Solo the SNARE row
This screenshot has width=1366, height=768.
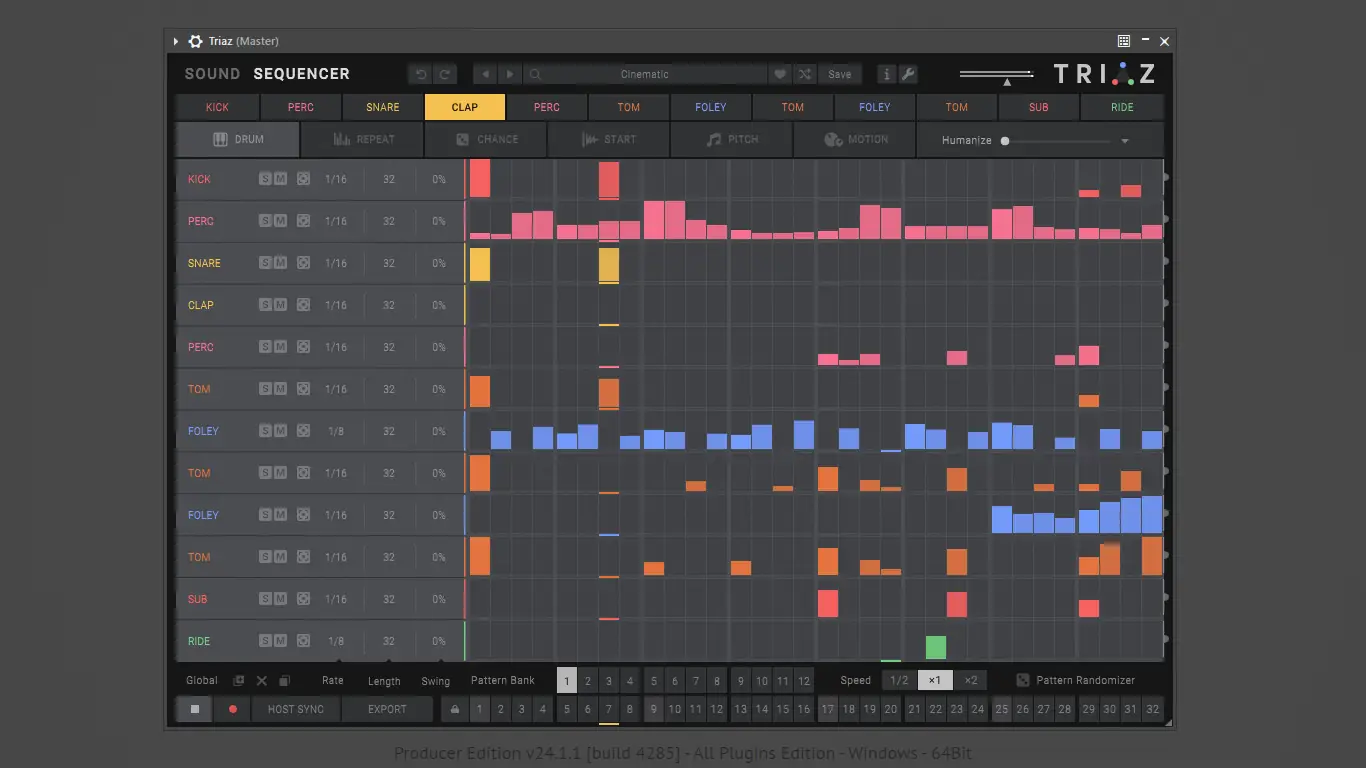pos(265,263)
